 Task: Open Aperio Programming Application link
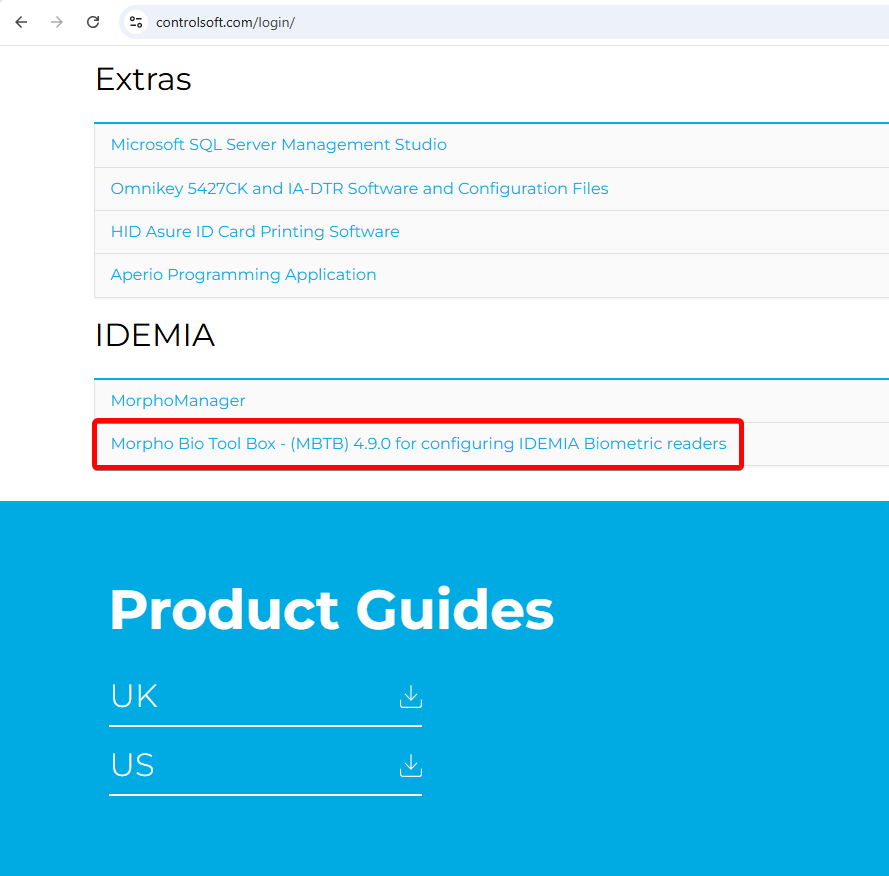click(243, 274)
